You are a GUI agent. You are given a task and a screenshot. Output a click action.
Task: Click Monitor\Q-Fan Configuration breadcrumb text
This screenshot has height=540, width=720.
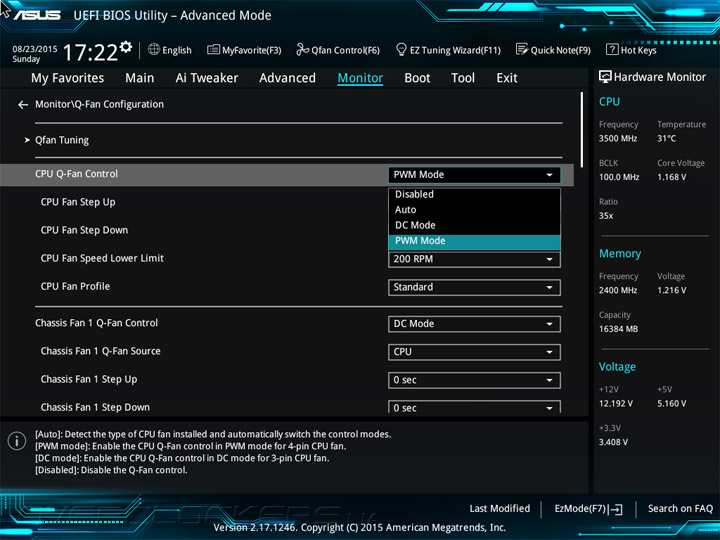[x=100, y=105]
